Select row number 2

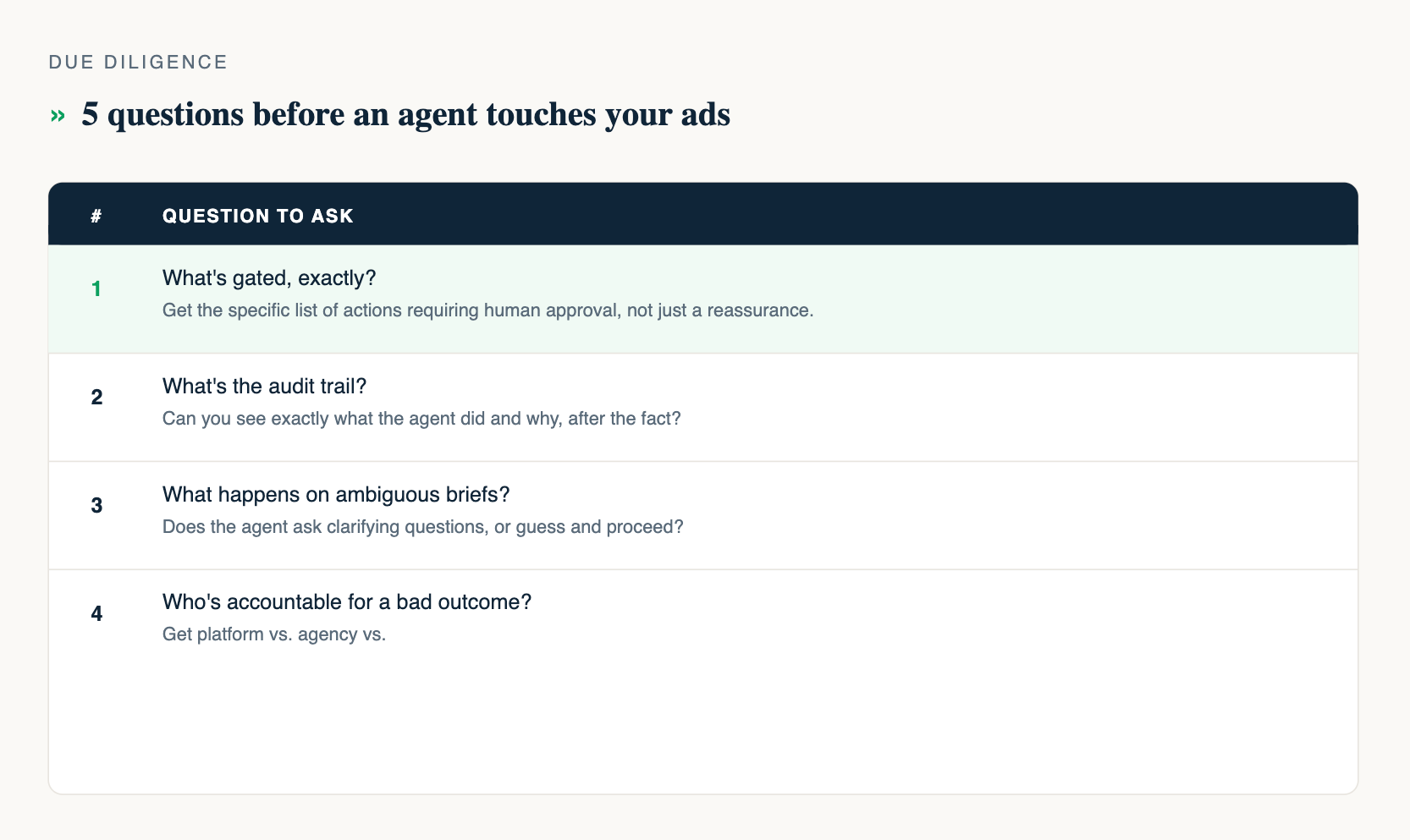(x=96, y=398)
